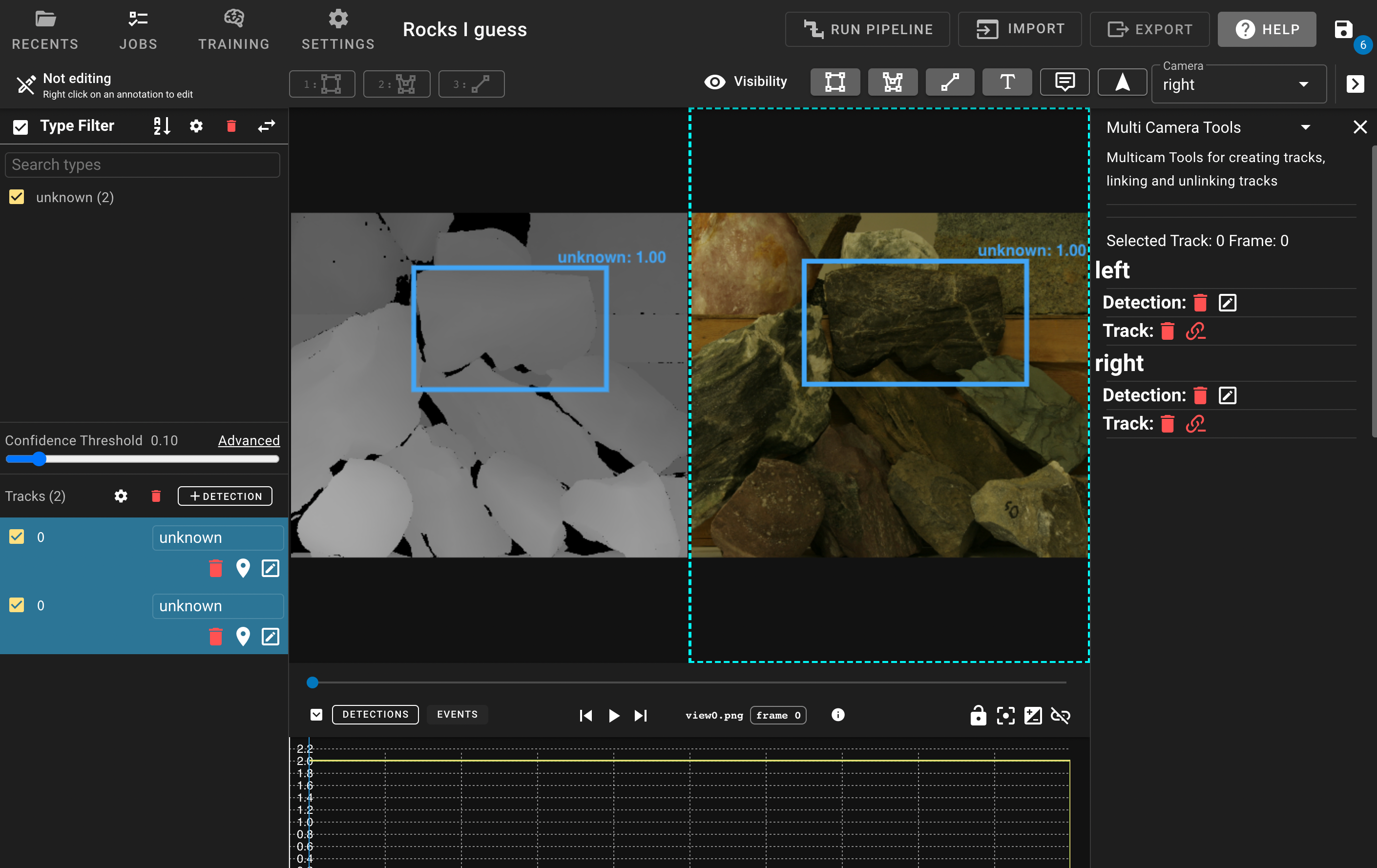The image size is (1377, 868).
Task: Click the text label visibility icon
Action: (x=1007, y=83)
